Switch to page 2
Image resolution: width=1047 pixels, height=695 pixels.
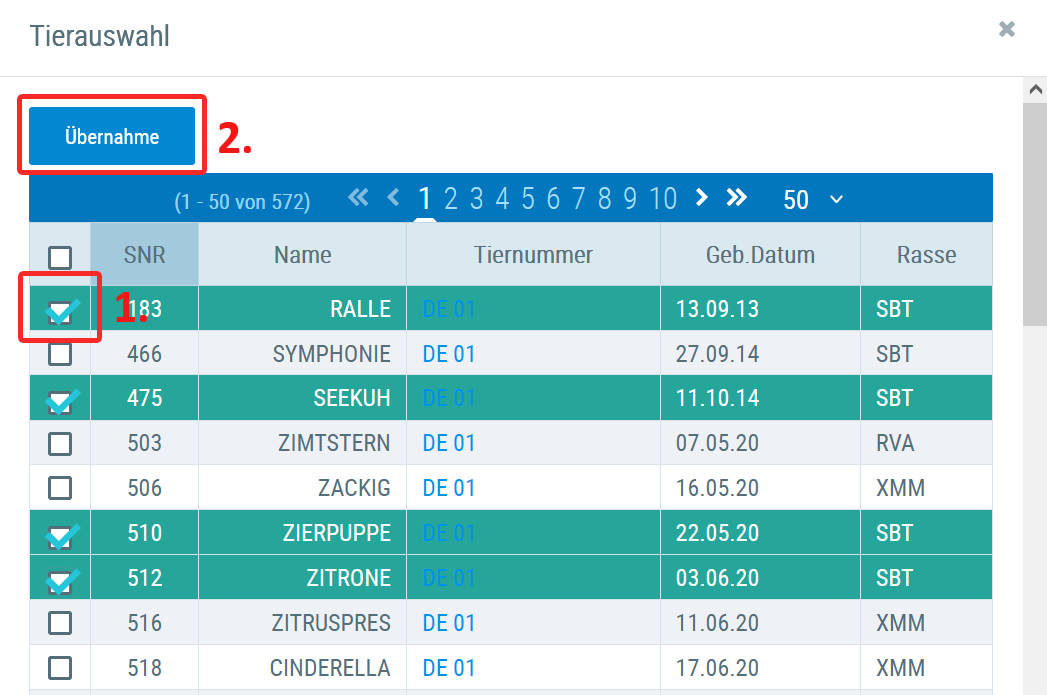(x=451, y=199)
